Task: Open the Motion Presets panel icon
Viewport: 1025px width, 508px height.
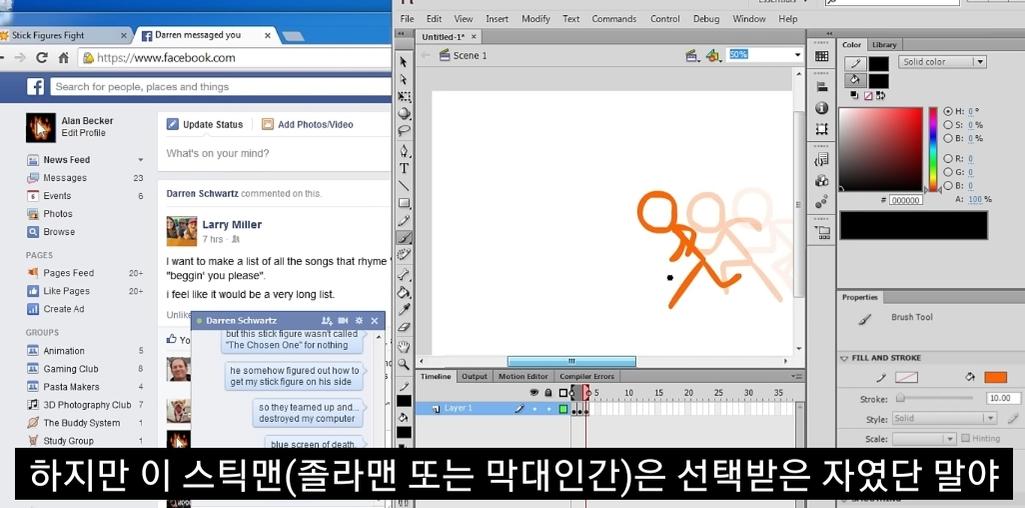Action: pyautogui.click(x=822, y=201)
